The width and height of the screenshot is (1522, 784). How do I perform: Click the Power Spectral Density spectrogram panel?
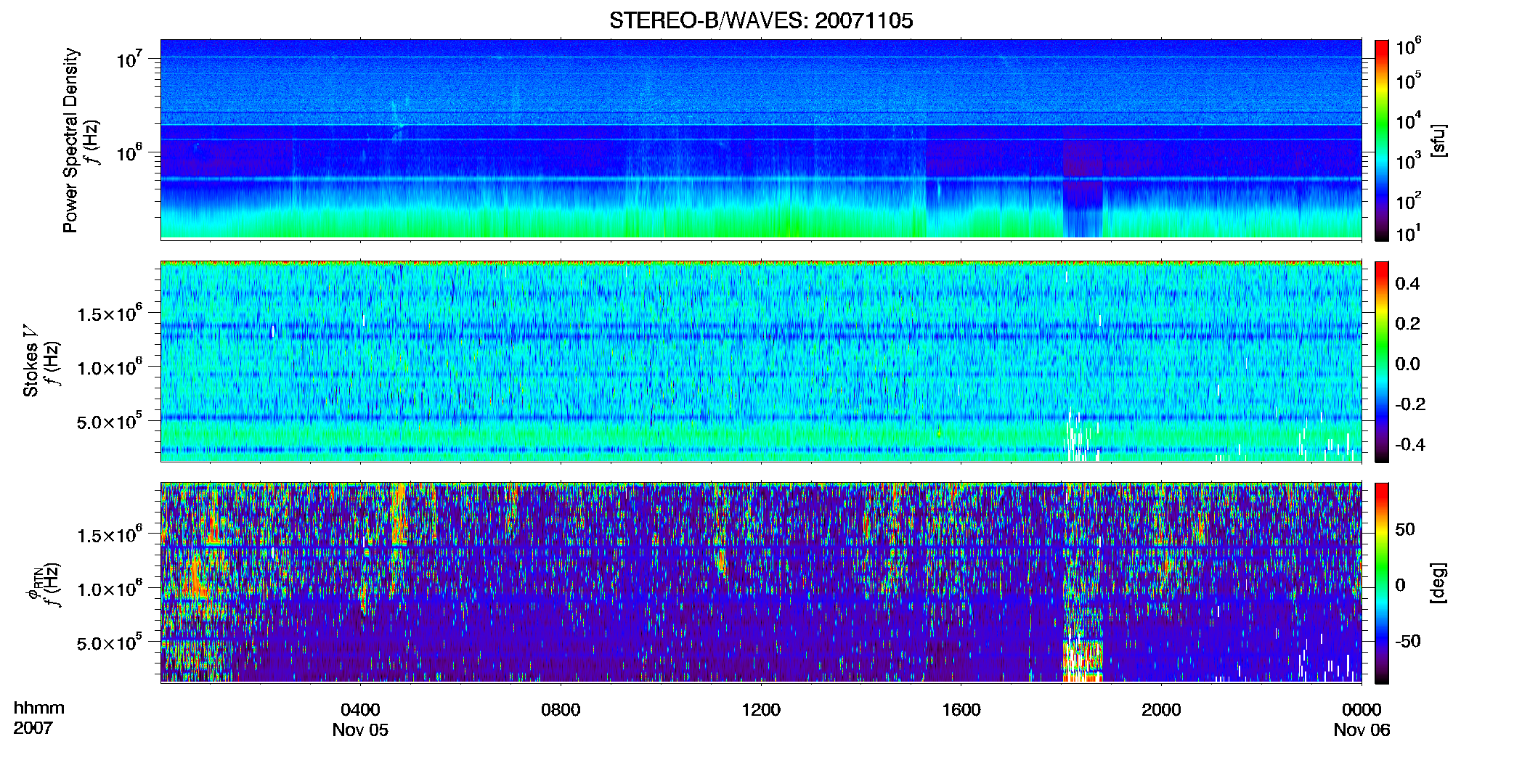point(761,139)
